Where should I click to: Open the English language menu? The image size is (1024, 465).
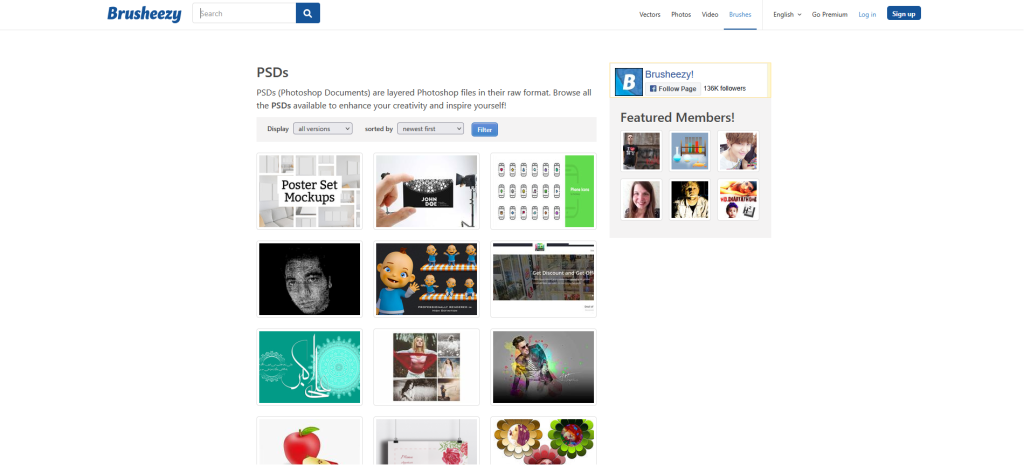point(787,14)
